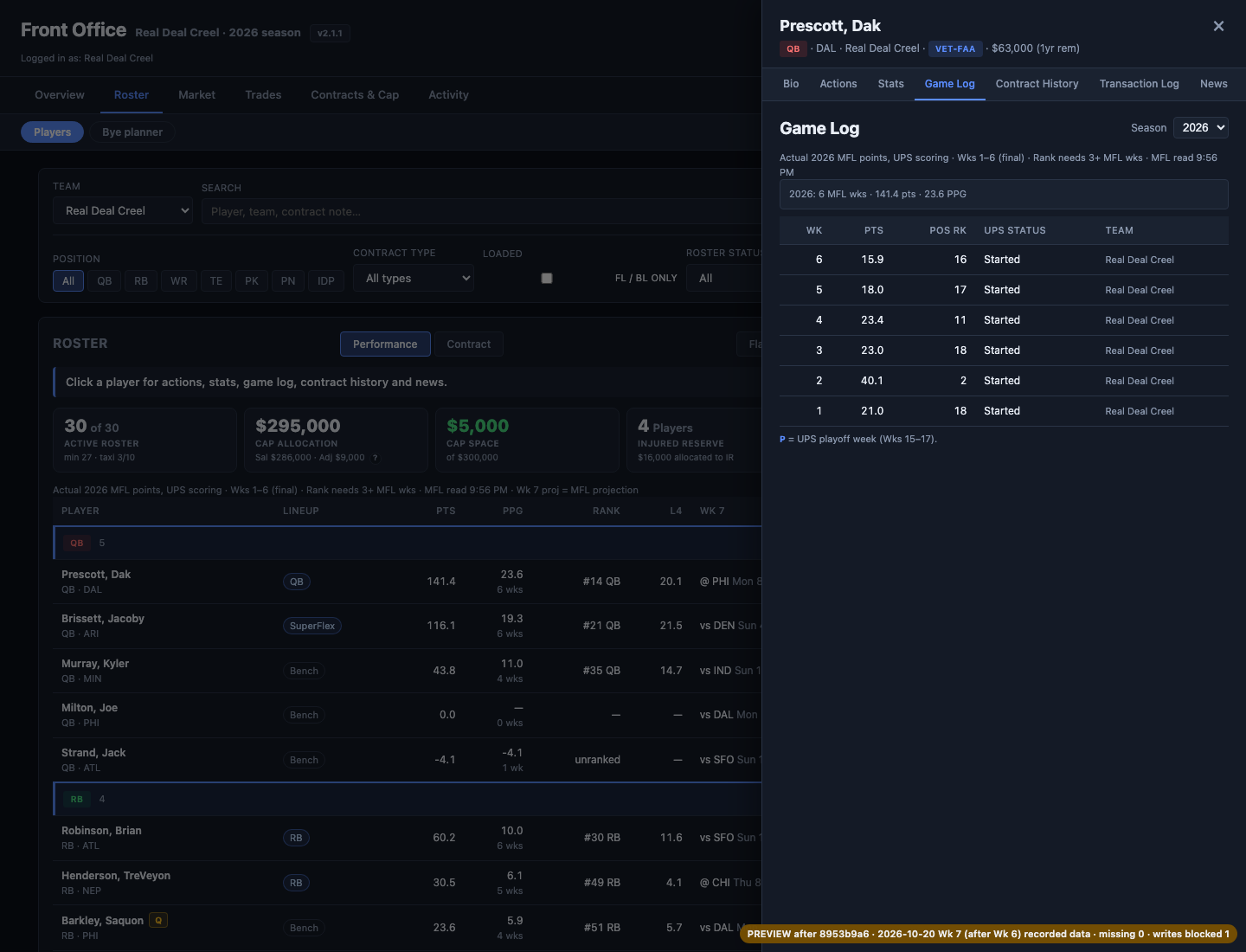The height and width of the screenshot is (952, 1246).
Task: Click the player search input field
Action: tap(481, 211)
